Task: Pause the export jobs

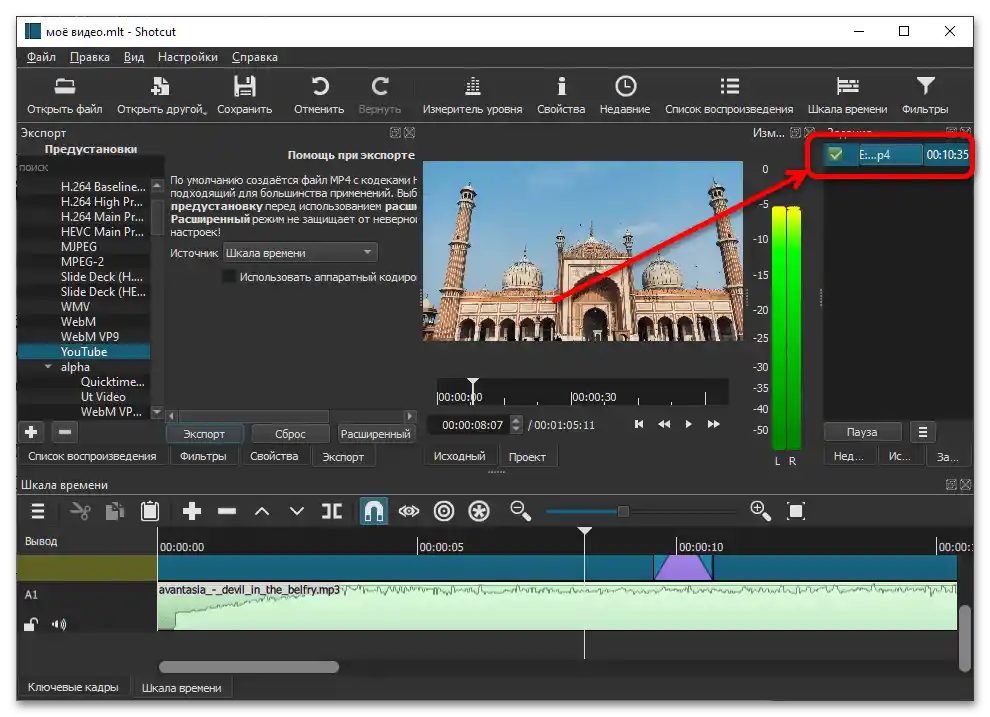Action: [862, 432]
